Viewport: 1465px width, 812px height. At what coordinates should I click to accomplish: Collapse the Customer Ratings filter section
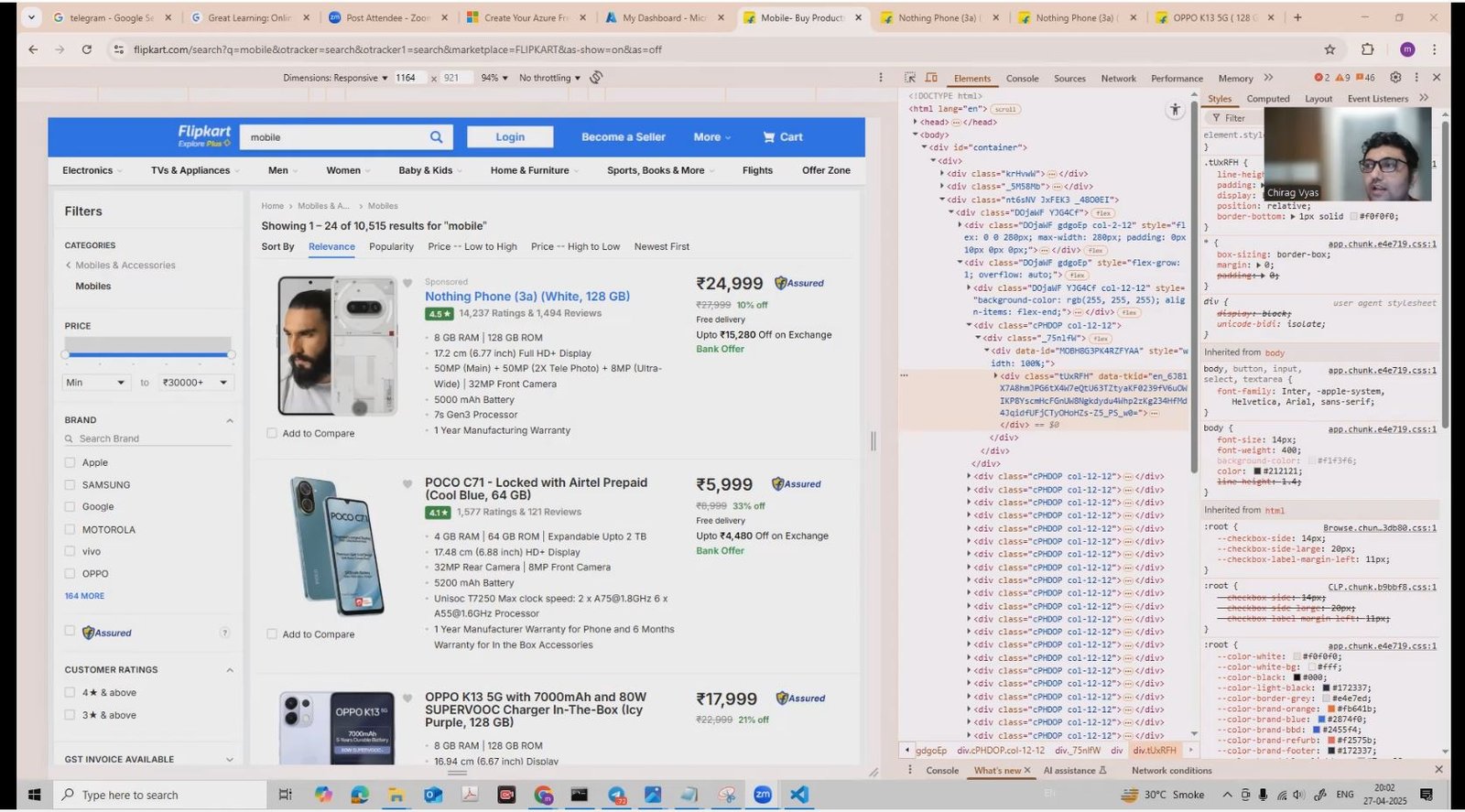point(230,670)
